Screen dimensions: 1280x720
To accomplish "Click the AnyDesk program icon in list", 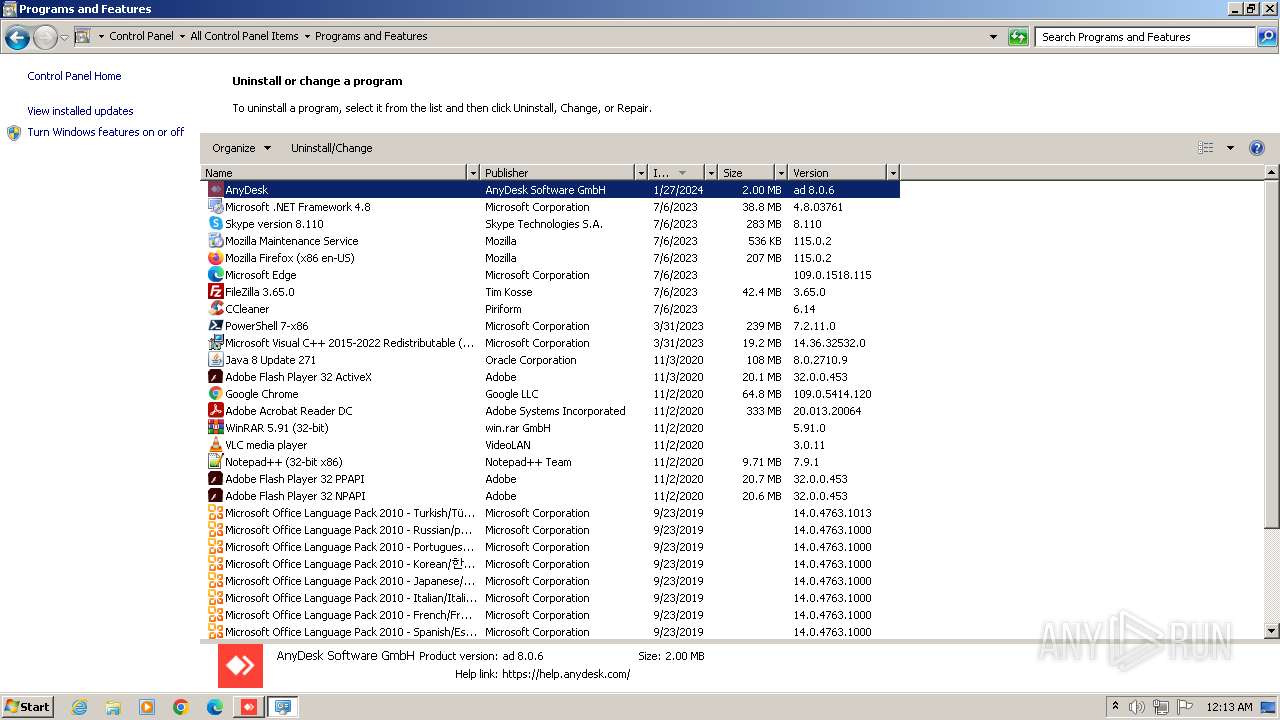I will click(215, 189).
